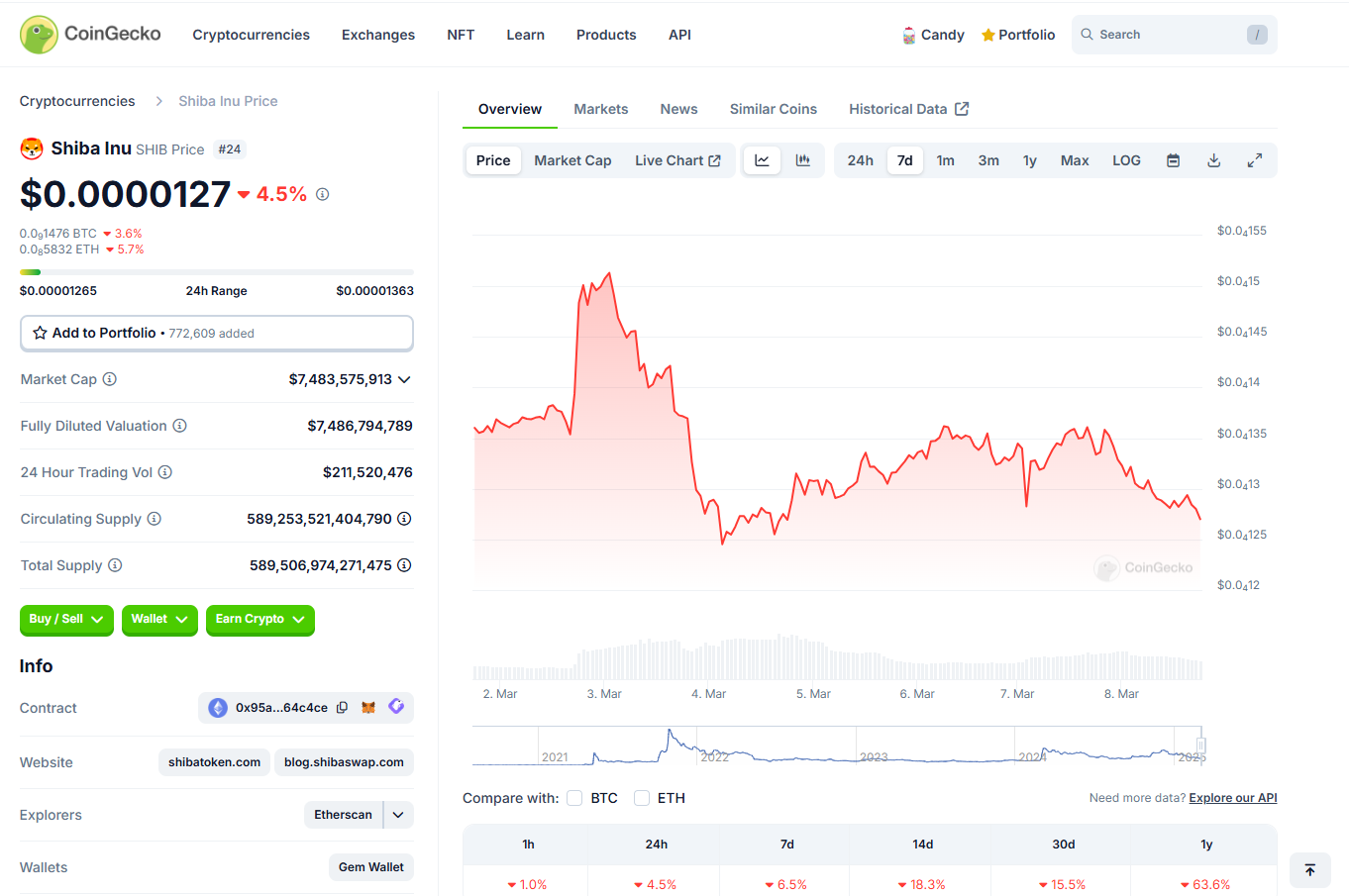Expand Explorers dropdown arrow
Viewport: 1349px width, 896px height.
[398, 815]
